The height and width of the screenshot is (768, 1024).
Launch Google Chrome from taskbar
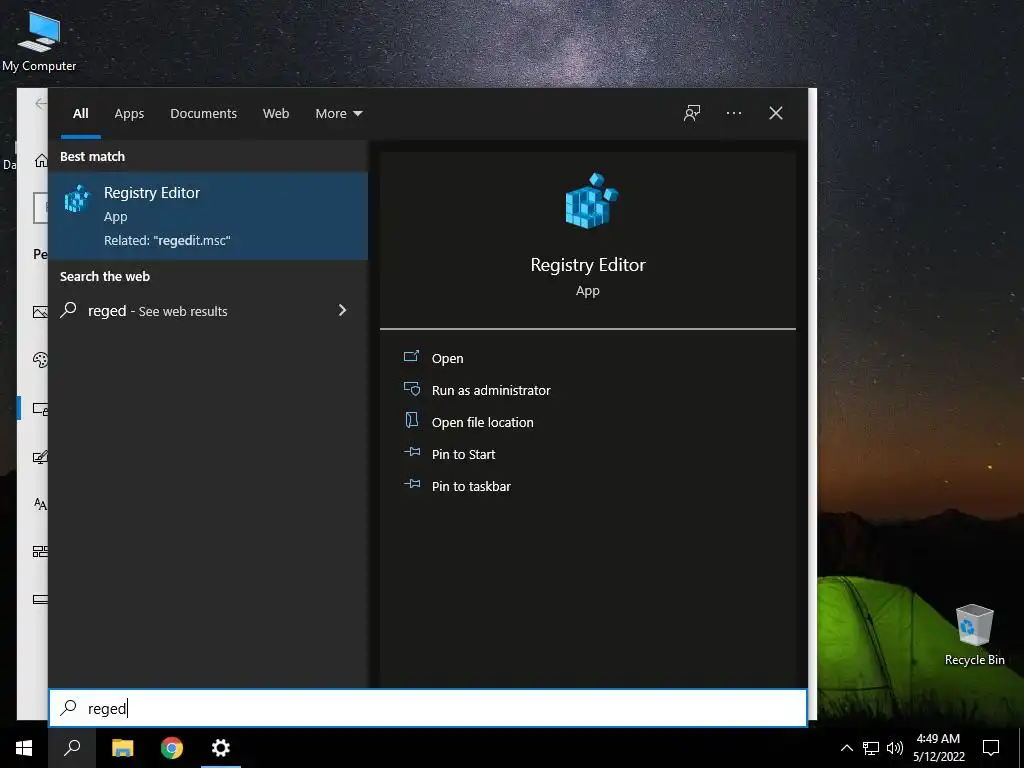[x=172, y=748]
